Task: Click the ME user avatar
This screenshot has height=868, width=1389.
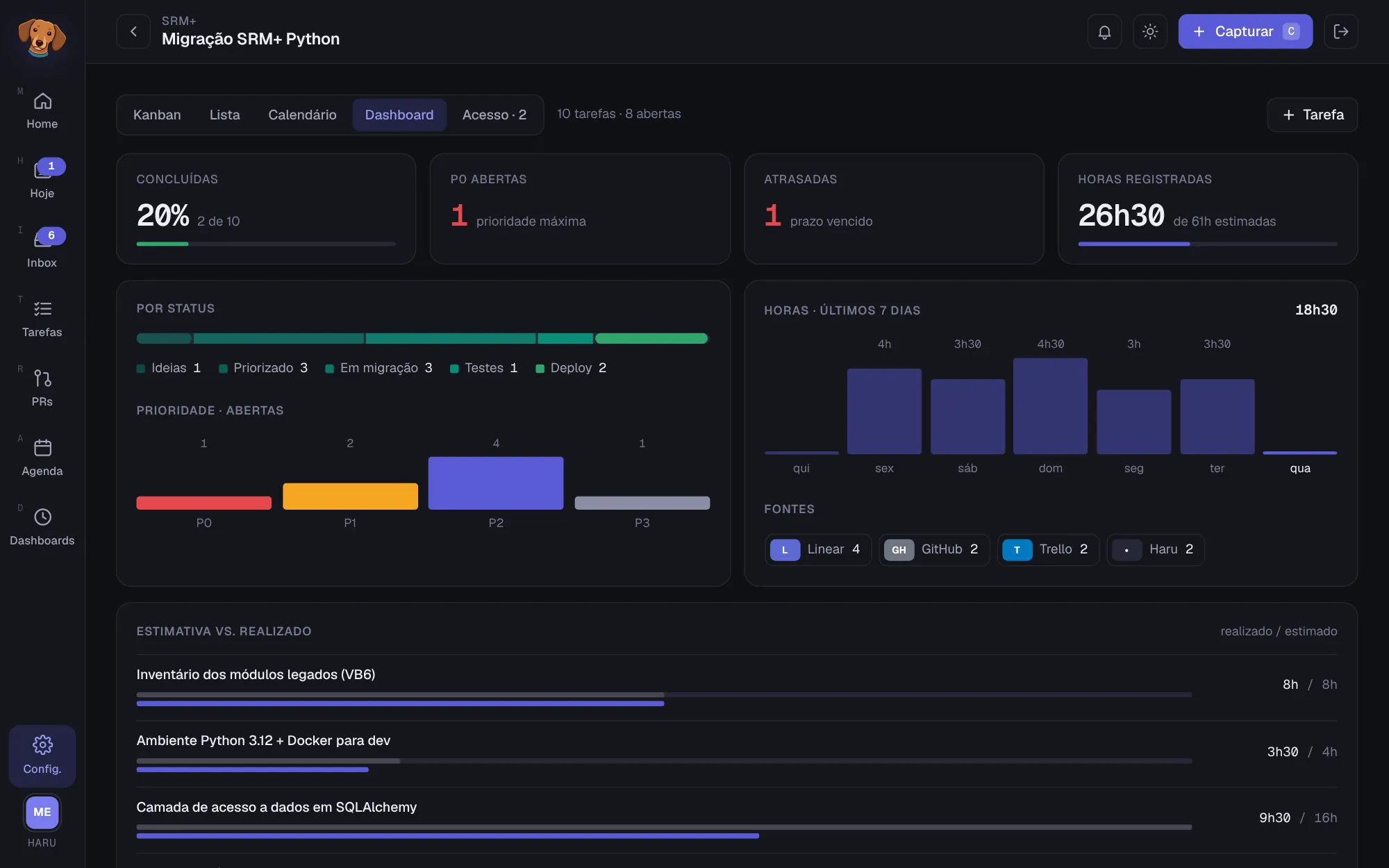Action: (x=42, y=812)
